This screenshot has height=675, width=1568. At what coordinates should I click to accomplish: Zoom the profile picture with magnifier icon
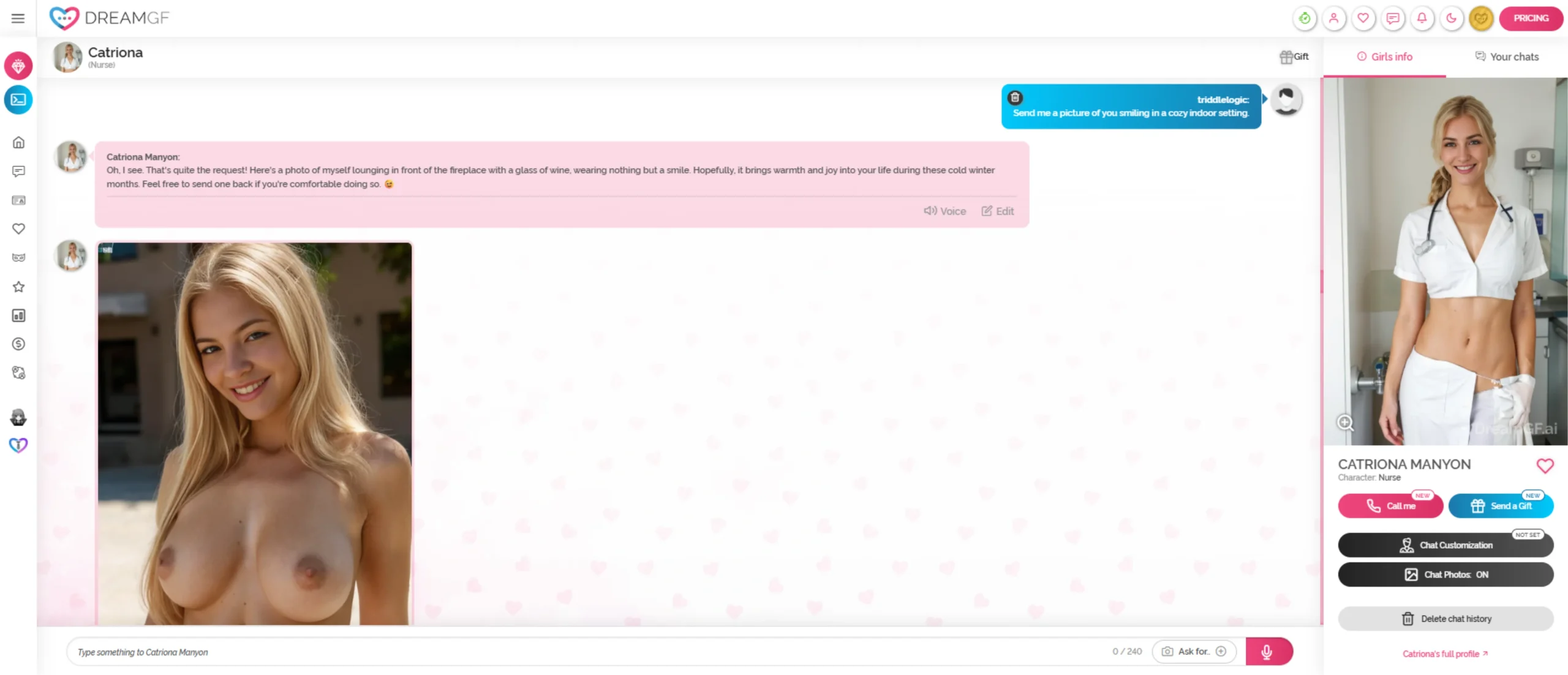coord(1345,423)
